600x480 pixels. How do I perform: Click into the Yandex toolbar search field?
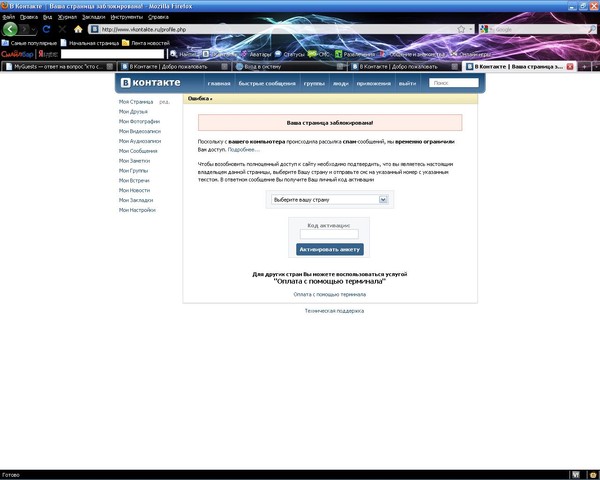112,54
